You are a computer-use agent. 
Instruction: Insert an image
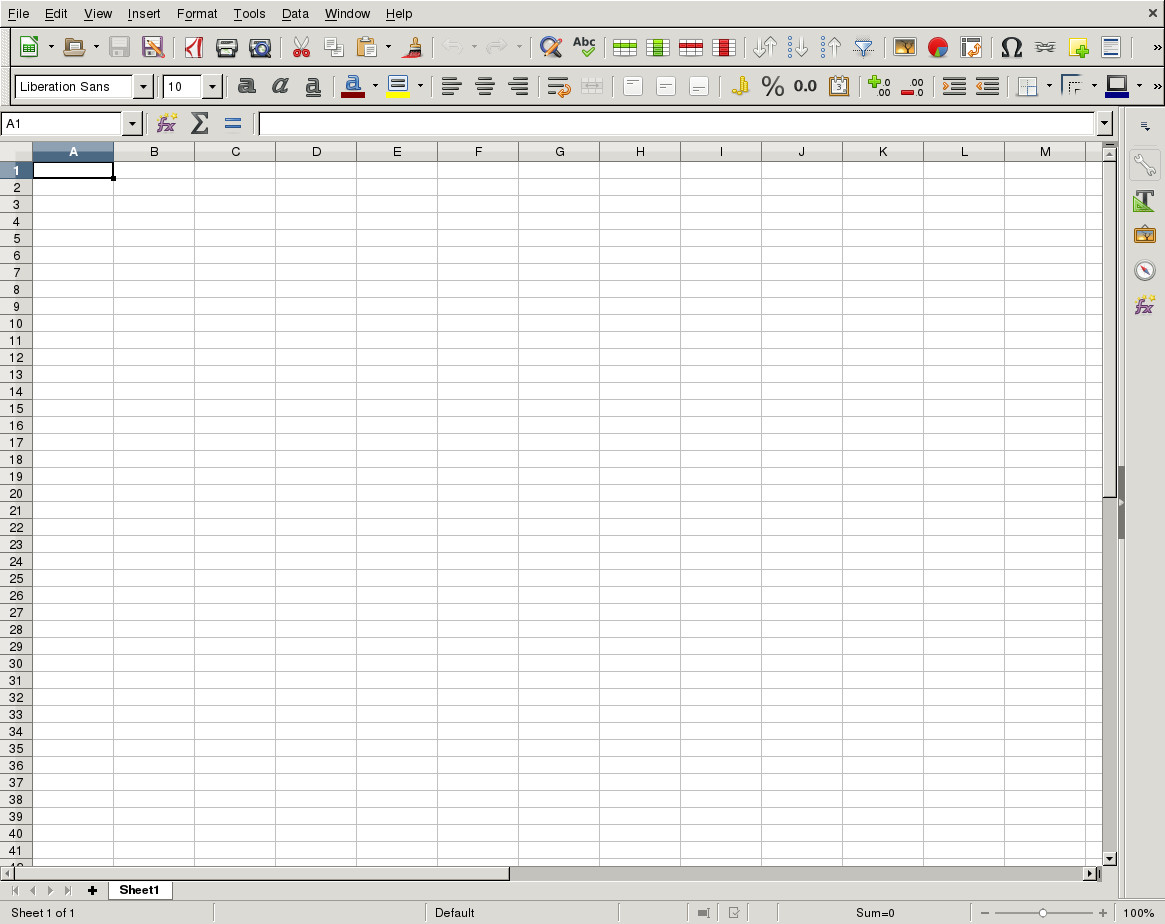point(905,47)
